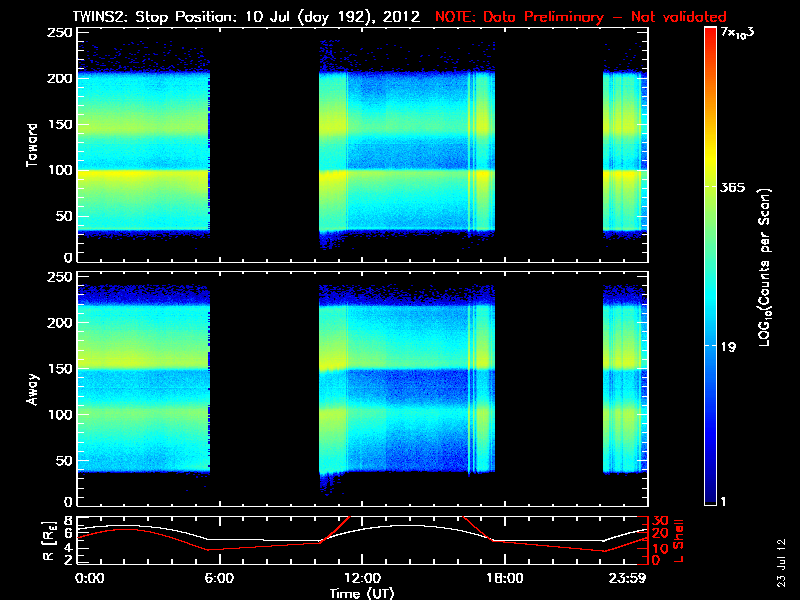Click the 12:00 time axis label

(362, 578)
